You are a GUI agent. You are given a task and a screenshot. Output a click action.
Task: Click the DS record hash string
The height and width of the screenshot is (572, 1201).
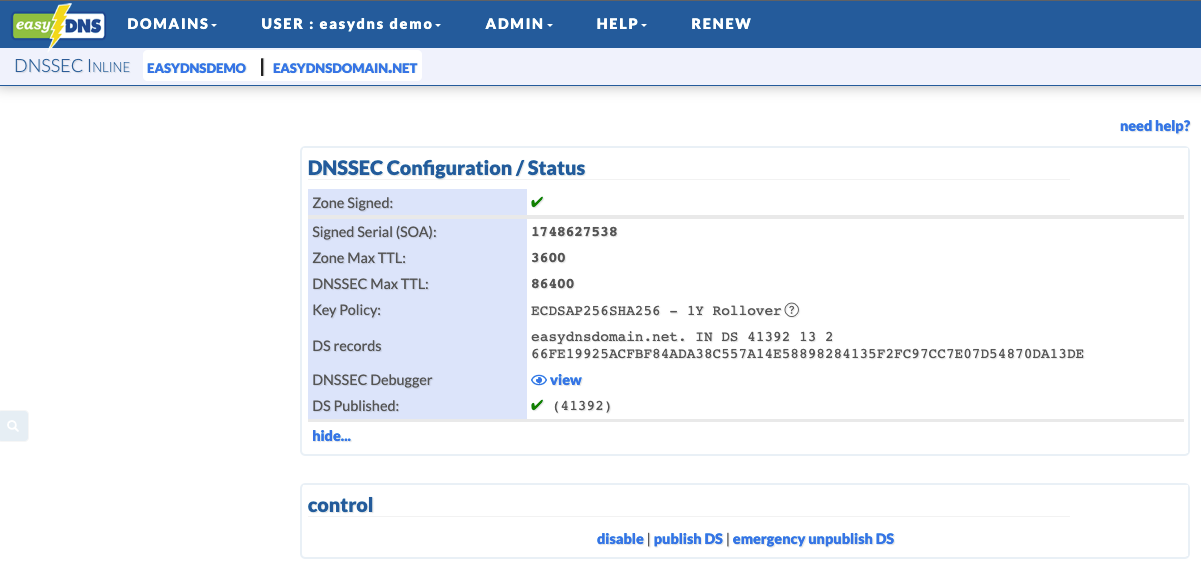[808, 354]
